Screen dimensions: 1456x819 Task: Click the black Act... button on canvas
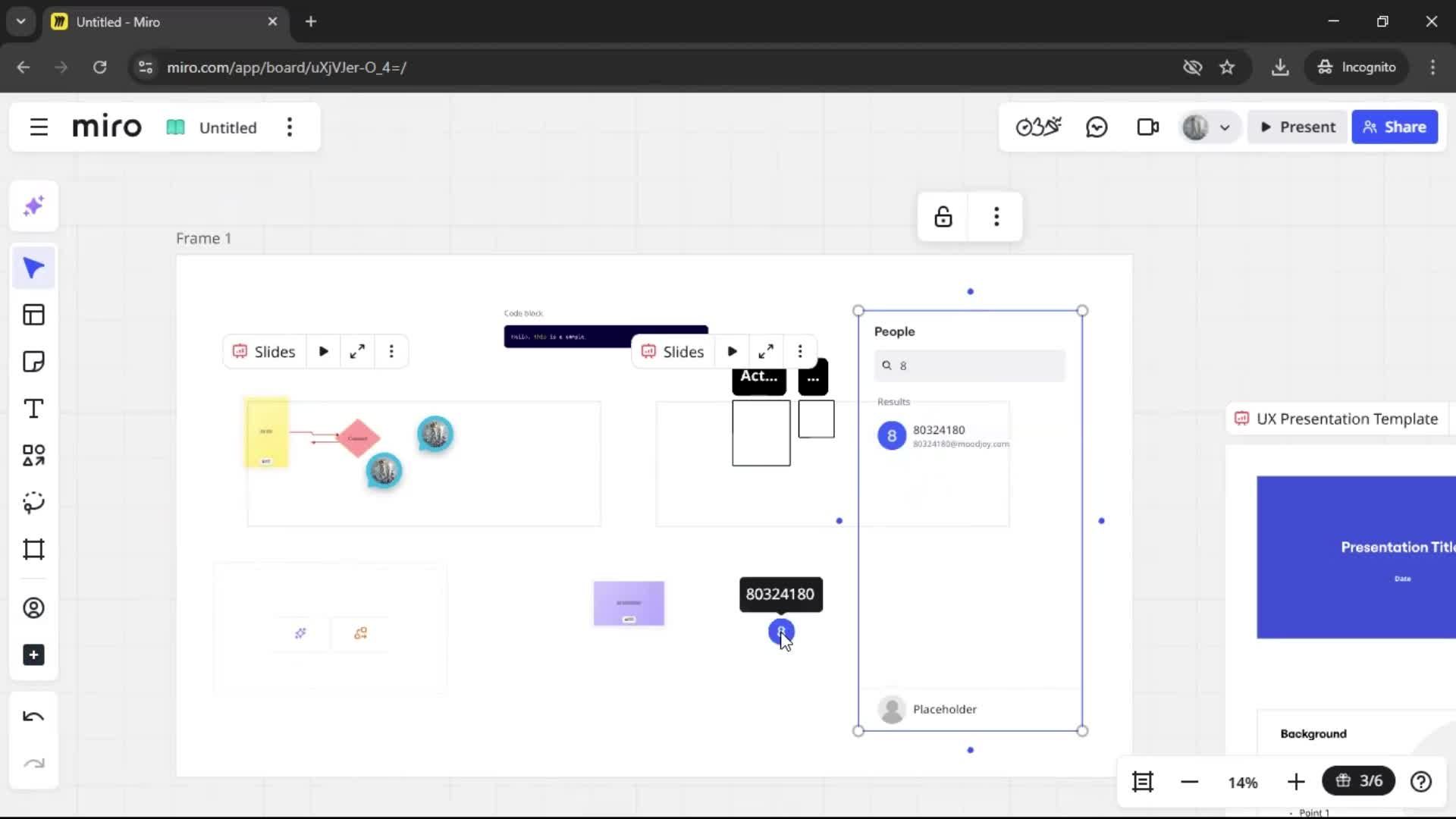[759, 377]
